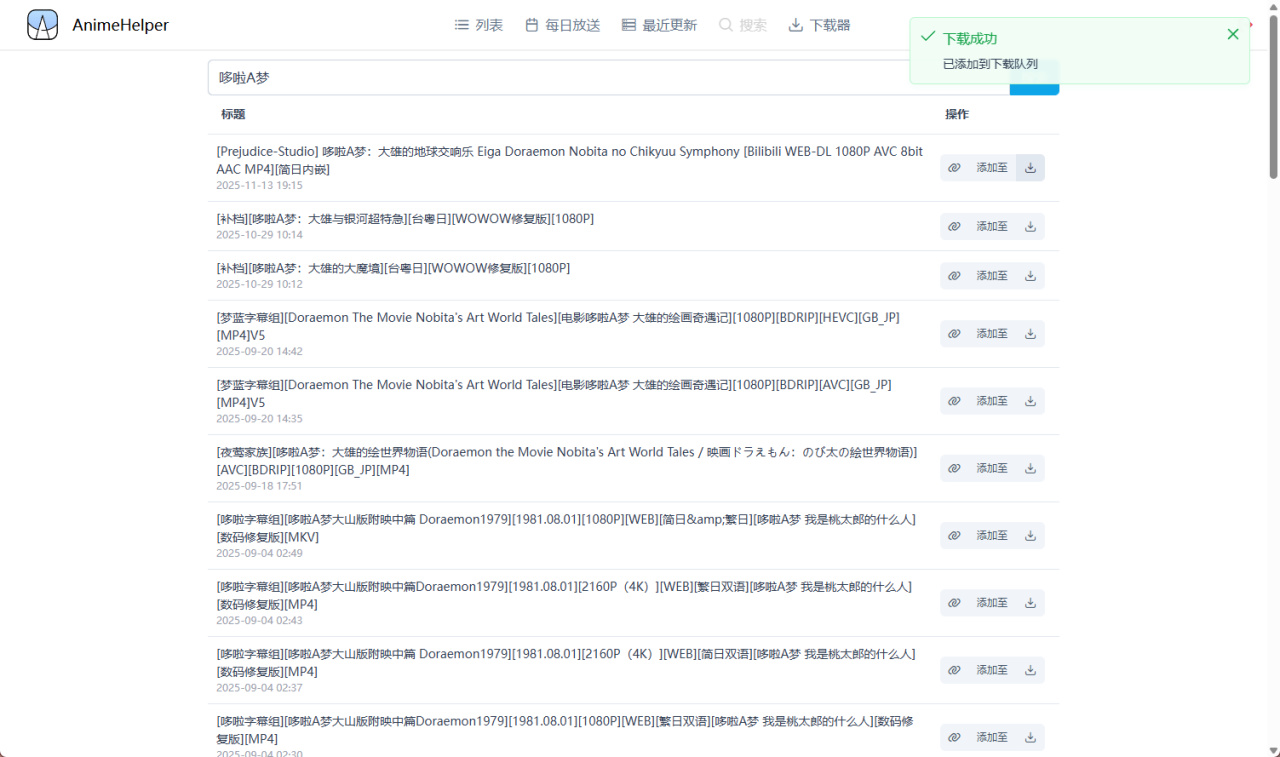Download the 梦蓝字幕组 AVC release

tap(1030, 401)
